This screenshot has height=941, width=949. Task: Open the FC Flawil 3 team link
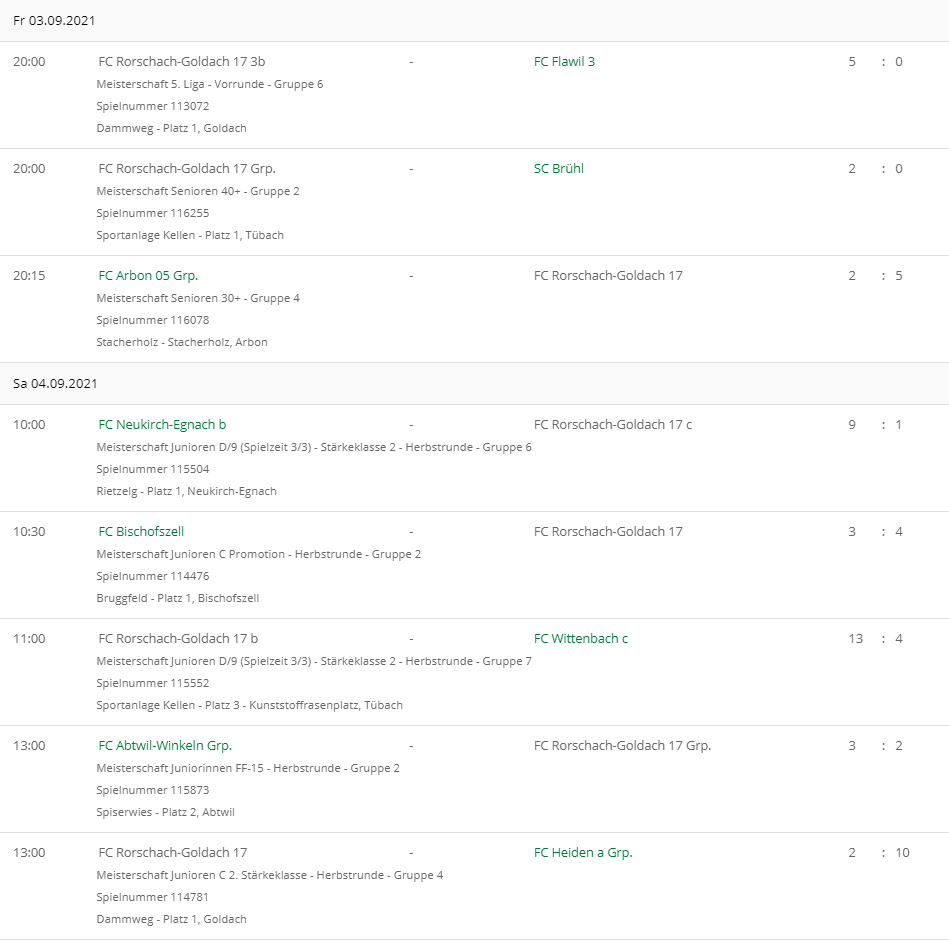[x=564, y=62]
